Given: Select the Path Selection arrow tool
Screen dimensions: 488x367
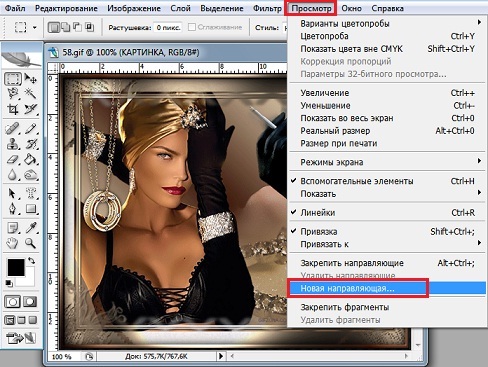Looking at the screenshot, I should [13, 193].
